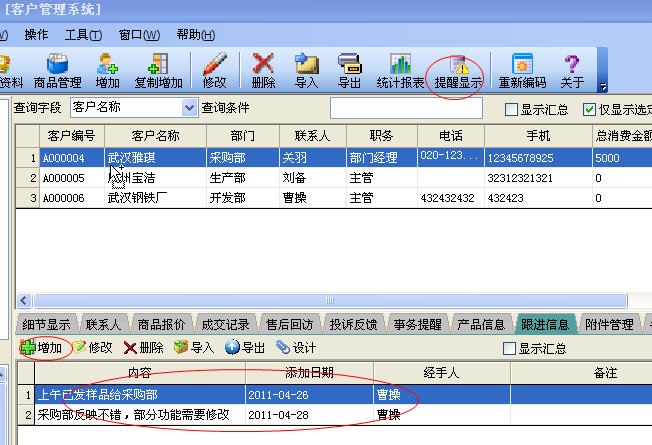
Task: Open the 工具(T) menu
Action: (83, 35)
